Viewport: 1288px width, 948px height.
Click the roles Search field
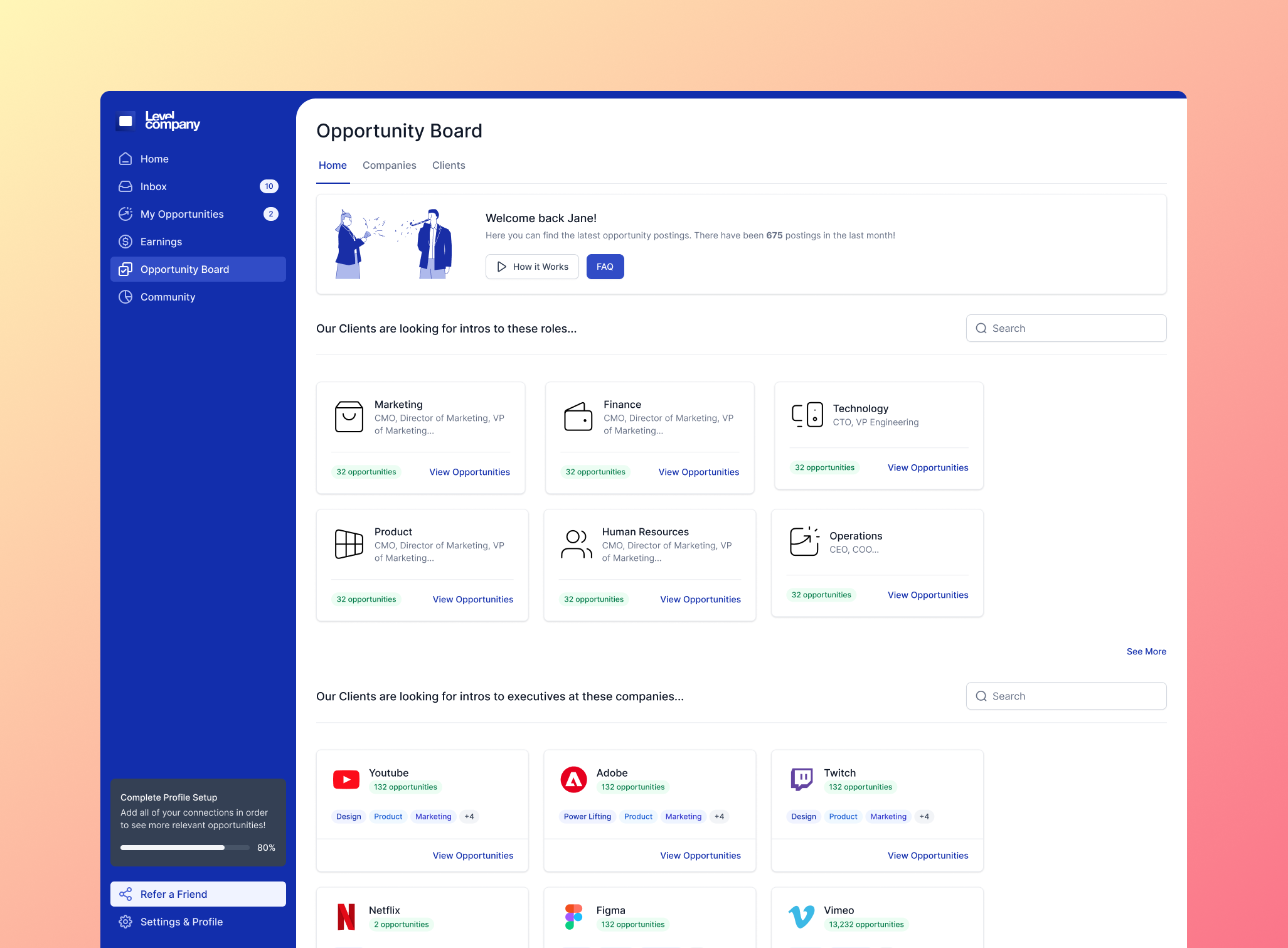coord(1066,328)
